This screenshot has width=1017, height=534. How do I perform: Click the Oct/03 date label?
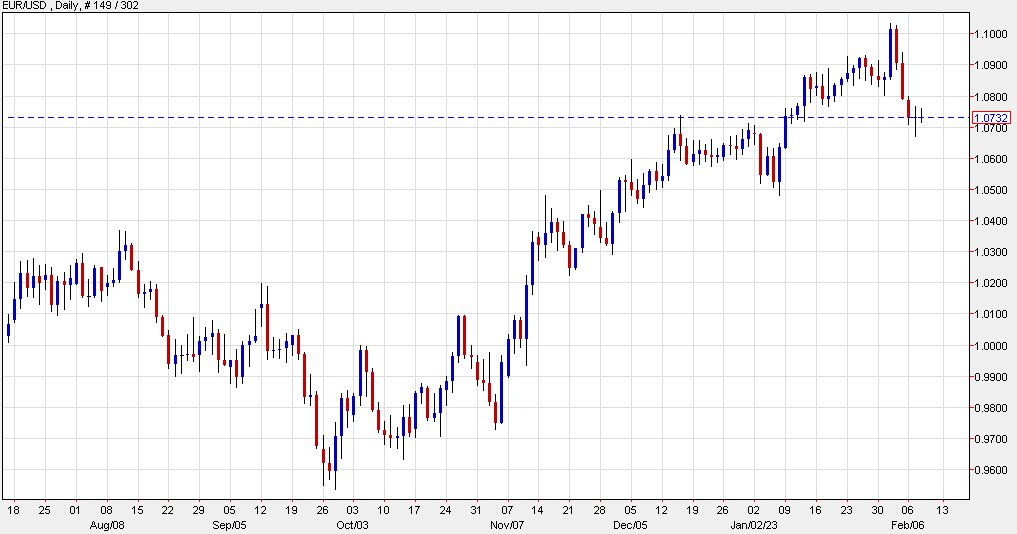coord(353,523)
